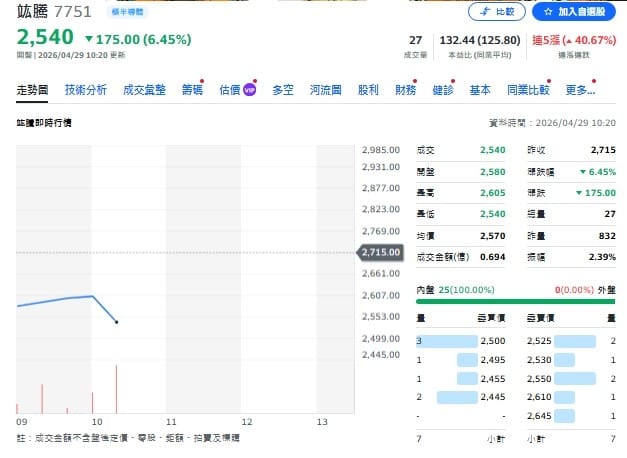Open the 財務 tab
The width and height of the screenshot is (627, 458).
click(405, 90)
